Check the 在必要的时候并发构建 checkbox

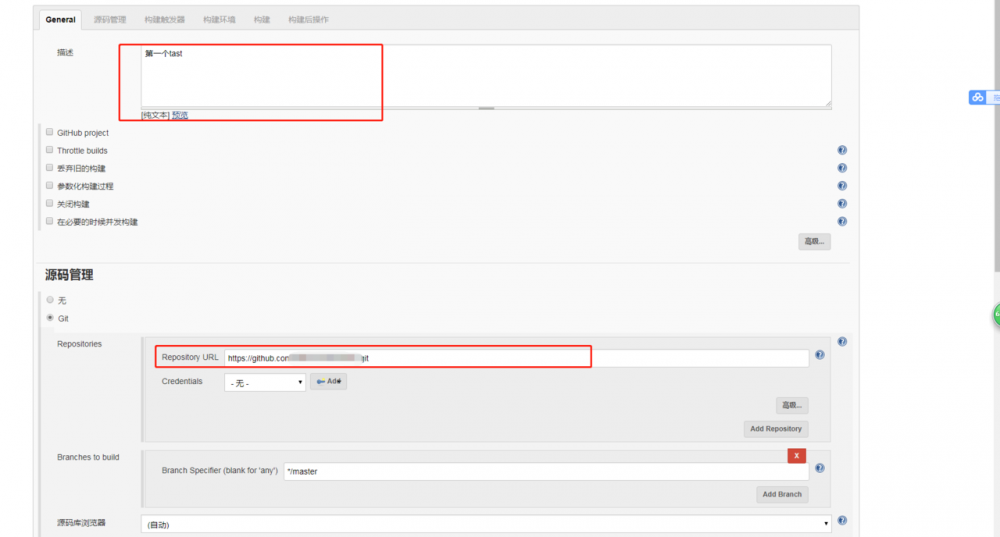[50, 221]
